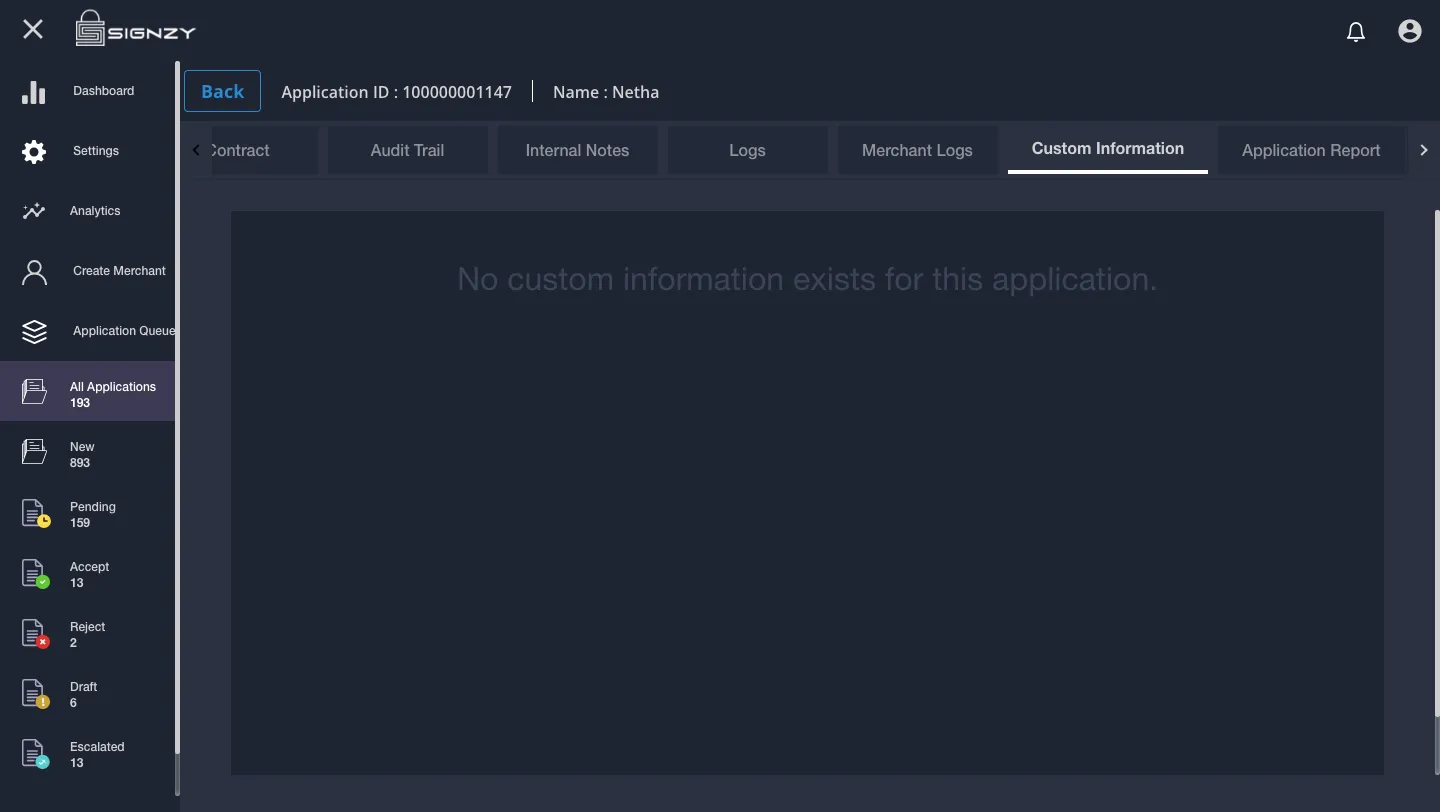This screenshot has height=812, width=1440.
Task: Click the All Applications folder icon
Action: pyautogui.click(x=34, y=391)
